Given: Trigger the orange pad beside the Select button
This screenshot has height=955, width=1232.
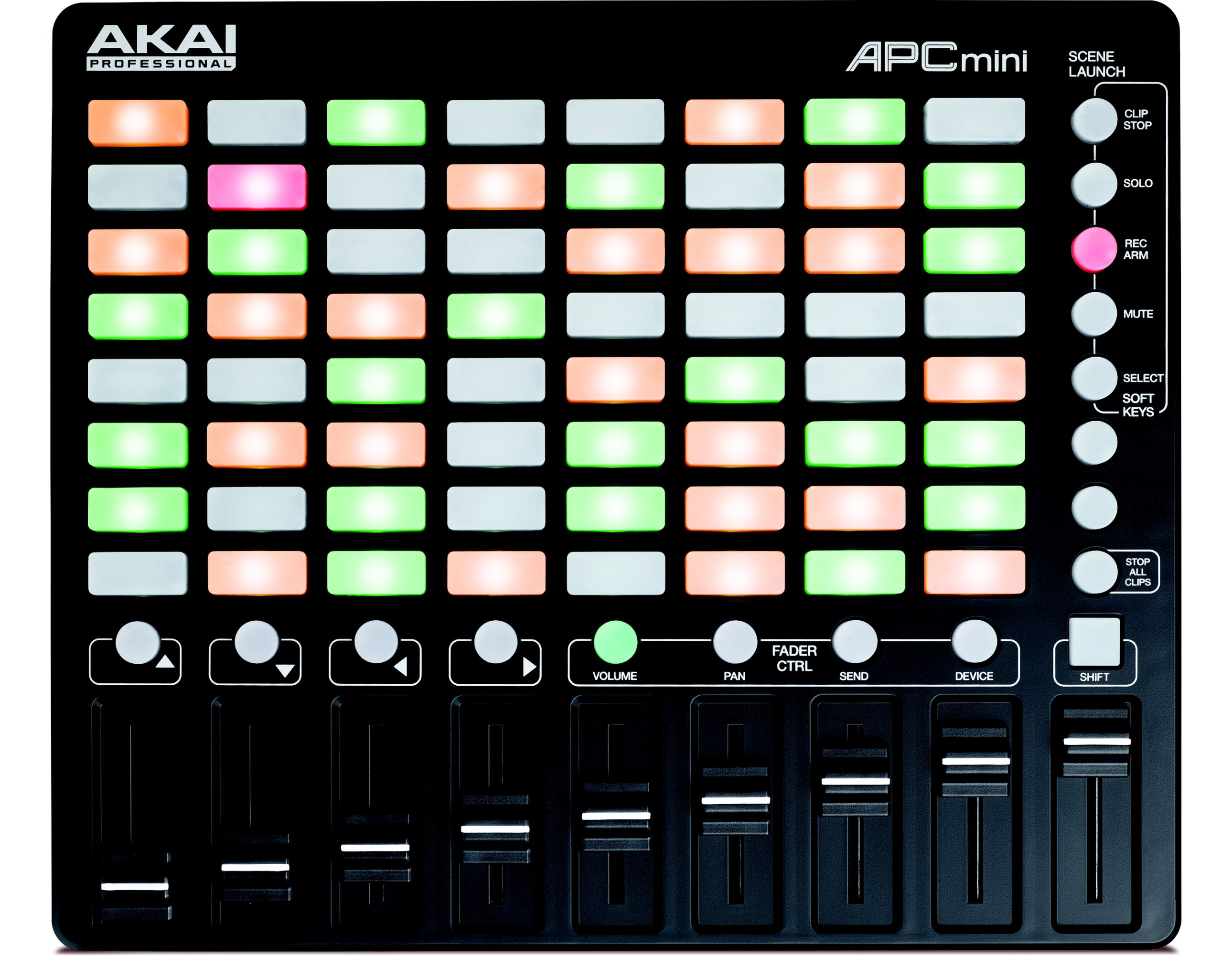Looking at the screenshot, I should coord(974,379).
